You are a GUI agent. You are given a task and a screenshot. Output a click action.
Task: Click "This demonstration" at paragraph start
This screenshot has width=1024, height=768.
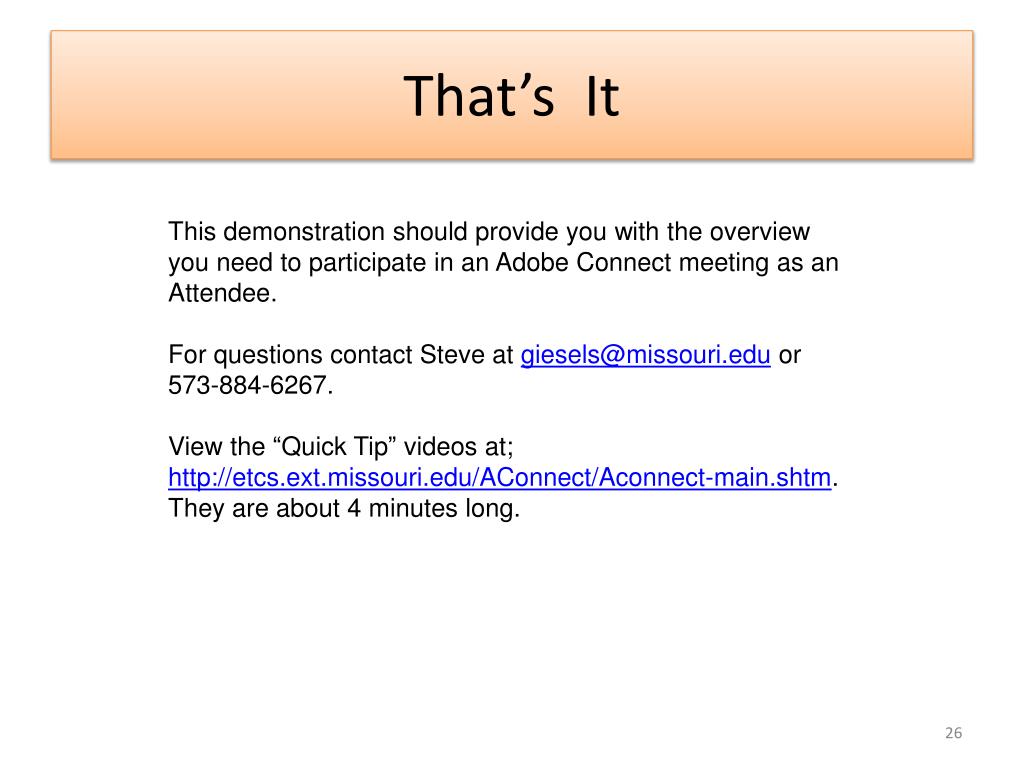[276, 232]
